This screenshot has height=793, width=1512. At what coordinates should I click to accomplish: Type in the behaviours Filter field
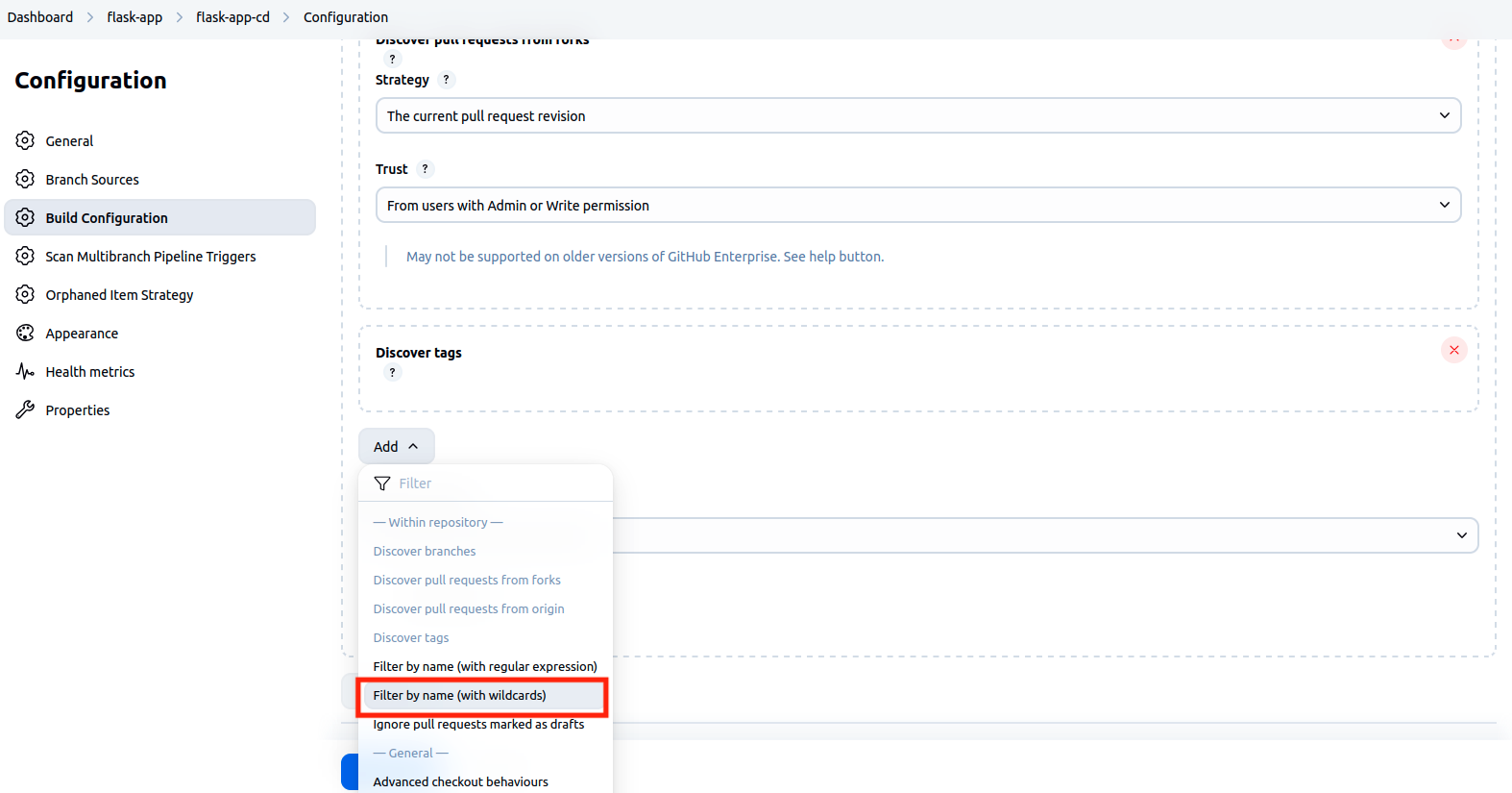[500, 483]
